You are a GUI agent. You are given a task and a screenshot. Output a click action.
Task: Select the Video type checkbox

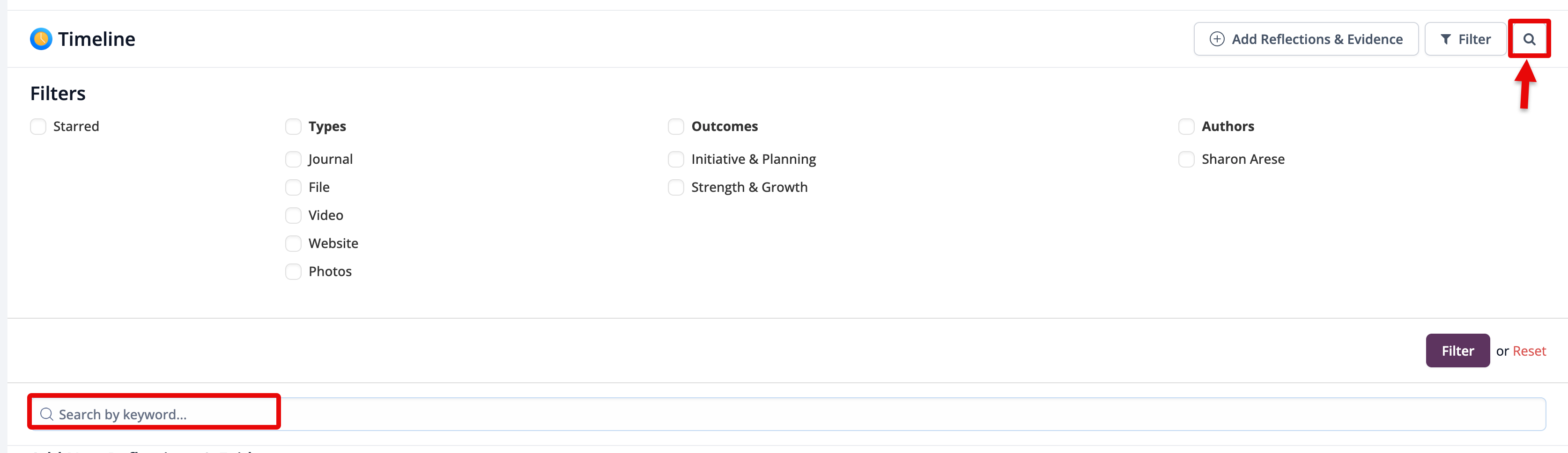(293, 215)
